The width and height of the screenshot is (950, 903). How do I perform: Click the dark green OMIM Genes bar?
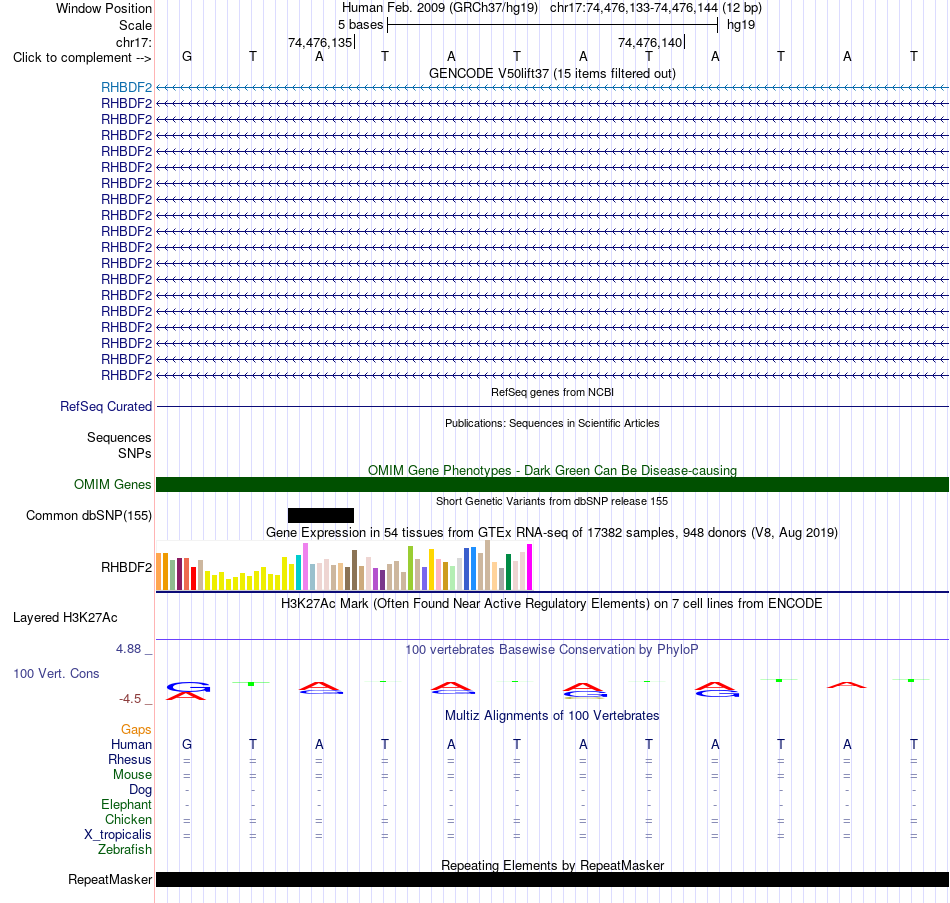point(552,484)
